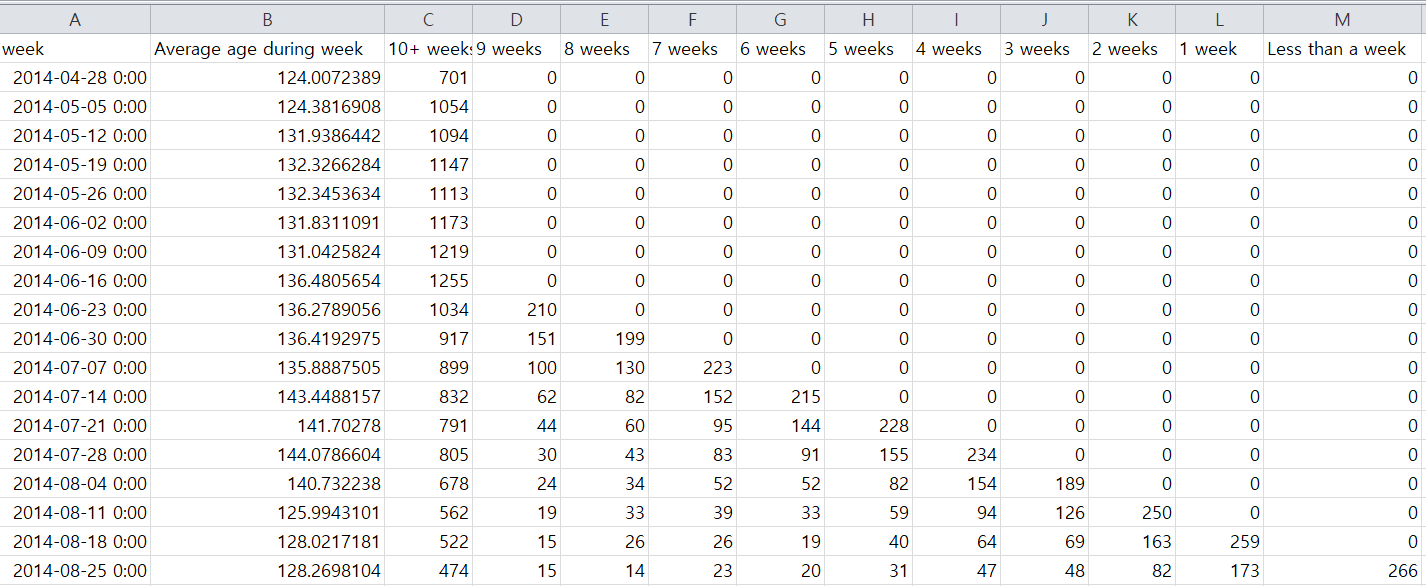Select 3 weeks value 189

point(1044,483)
